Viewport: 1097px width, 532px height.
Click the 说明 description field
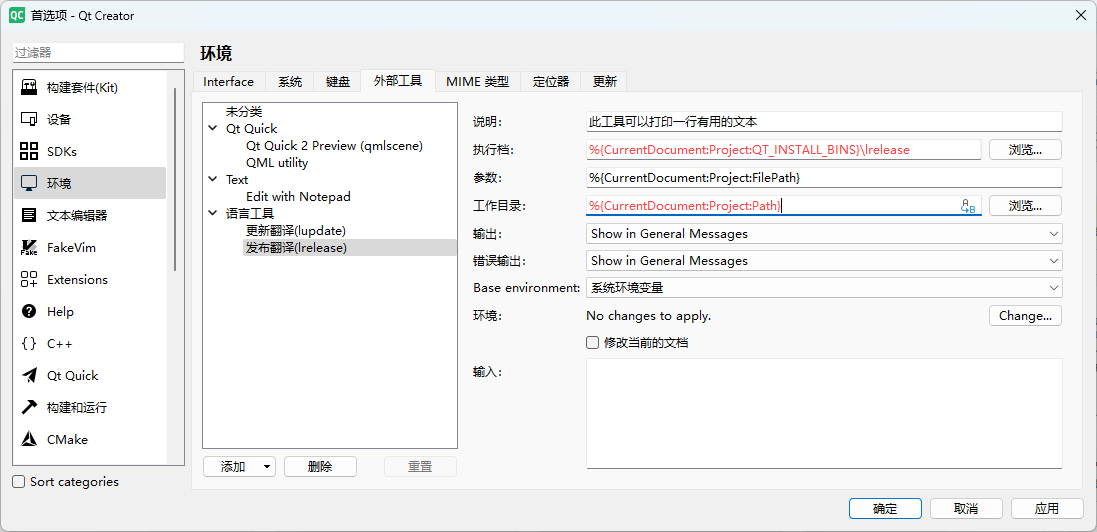824,122
